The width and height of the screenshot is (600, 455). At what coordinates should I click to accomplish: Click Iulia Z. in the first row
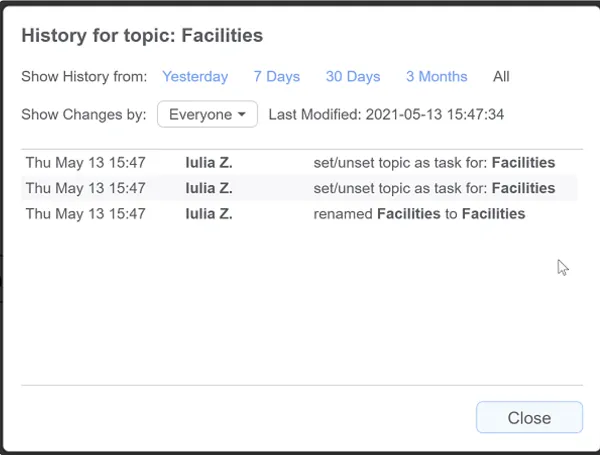click(x=209, y=163)
